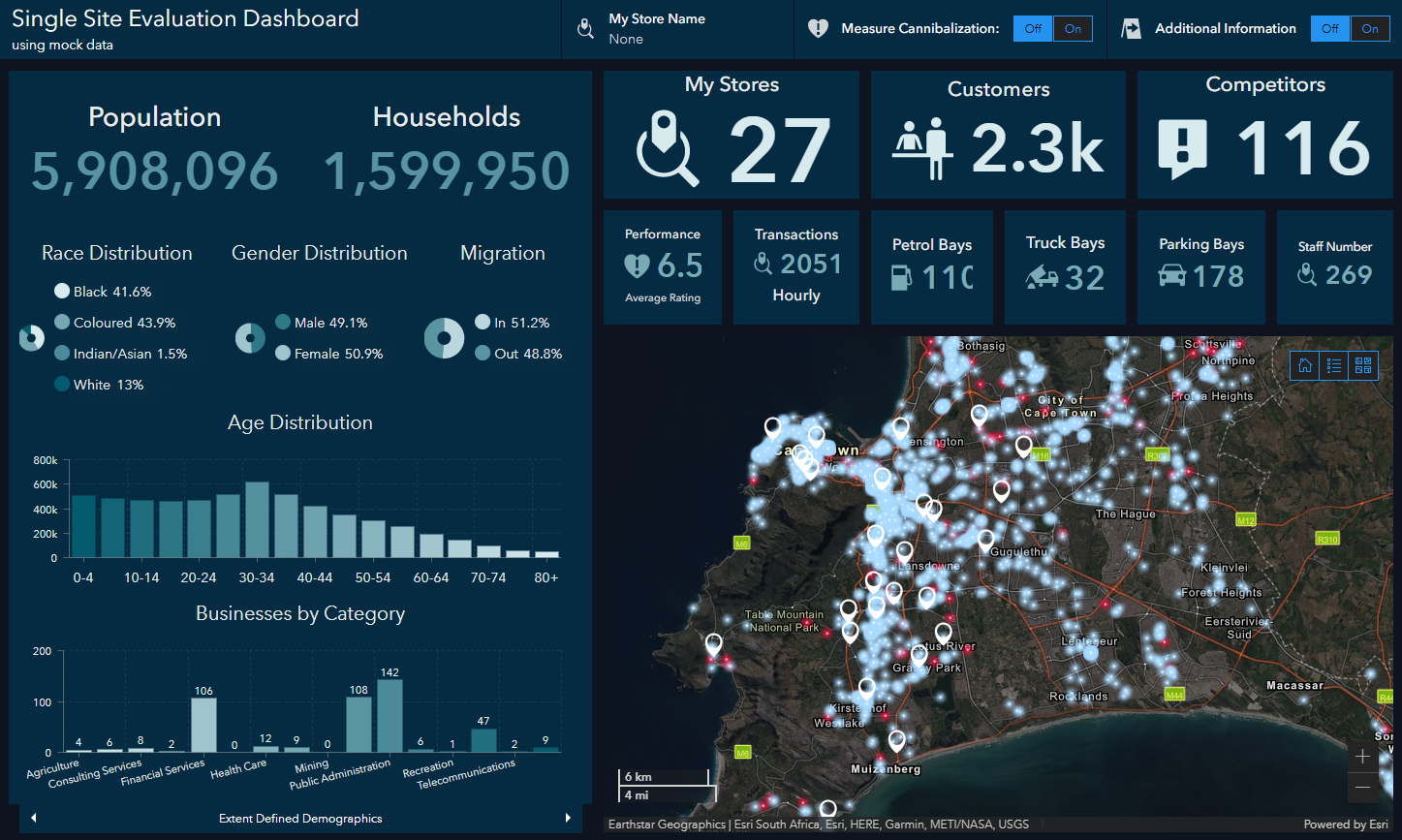Open the basemap gallery icon
This screenshot has height=840, width=1402.
[x=1363, y=365]
